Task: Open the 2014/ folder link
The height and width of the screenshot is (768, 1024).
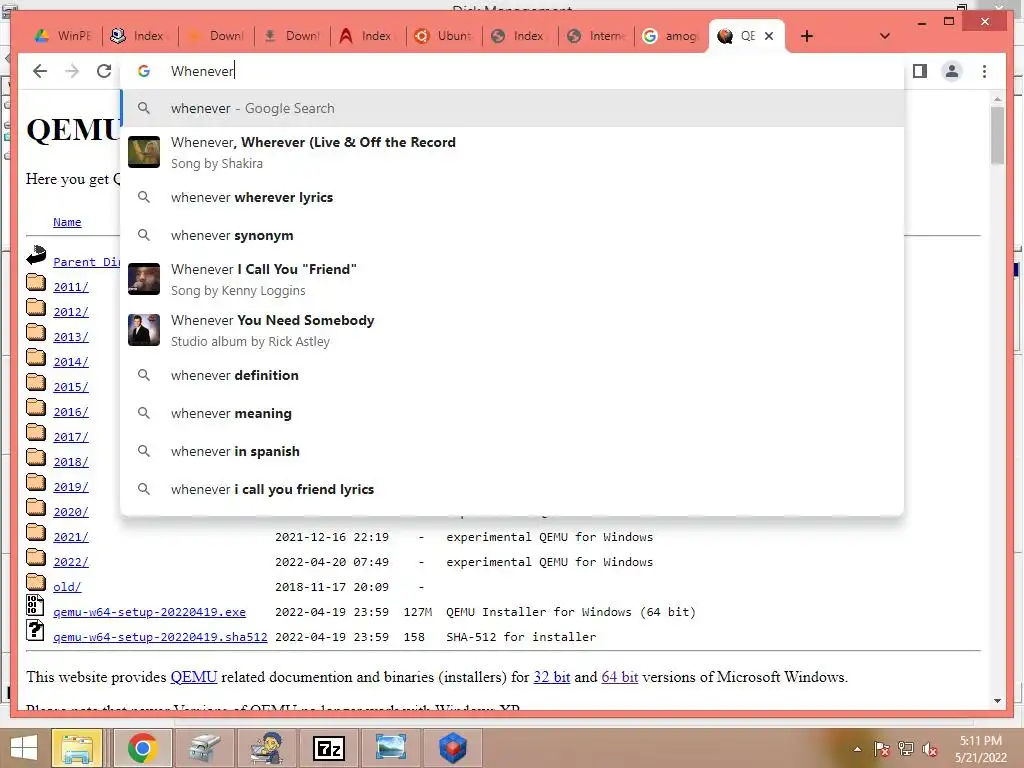Action: point(71,362)
